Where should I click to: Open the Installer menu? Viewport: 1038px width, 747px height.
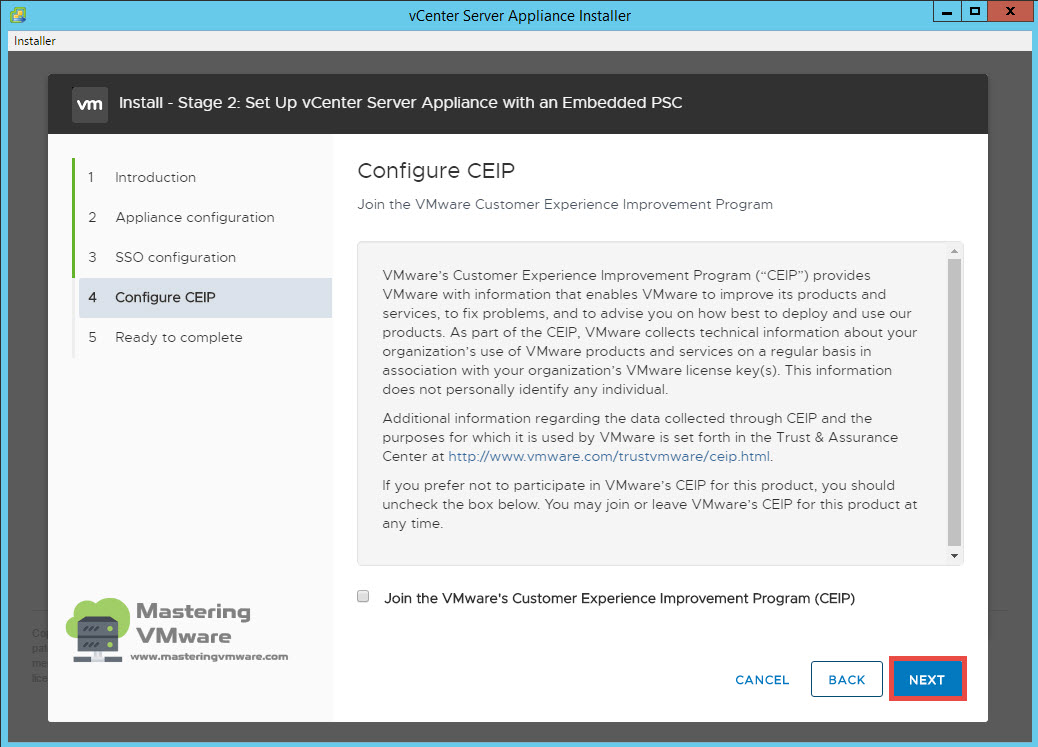(34, 41)
